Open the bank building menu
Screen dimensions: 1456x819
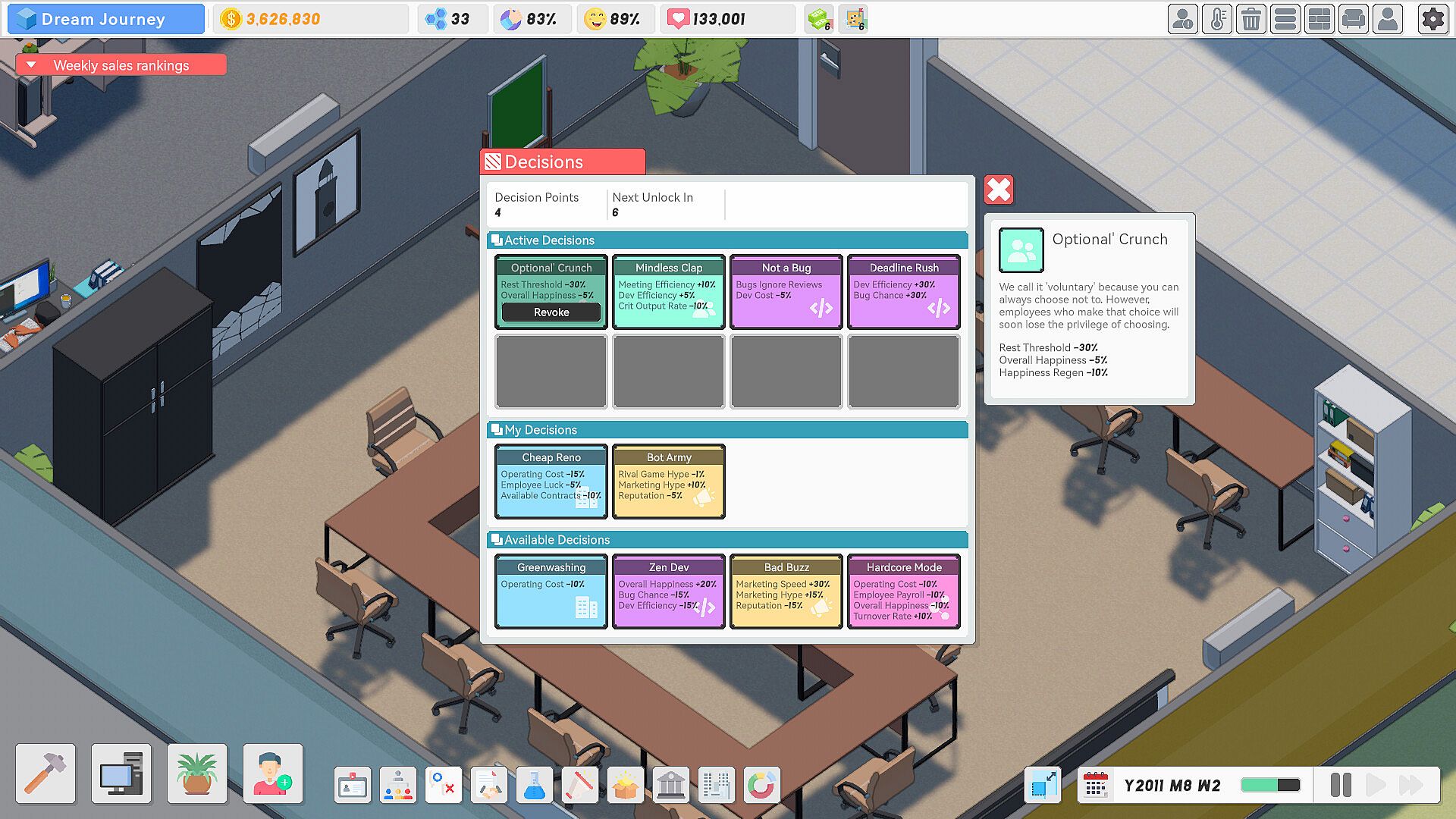pyautogui.click(x=670, y=786)
